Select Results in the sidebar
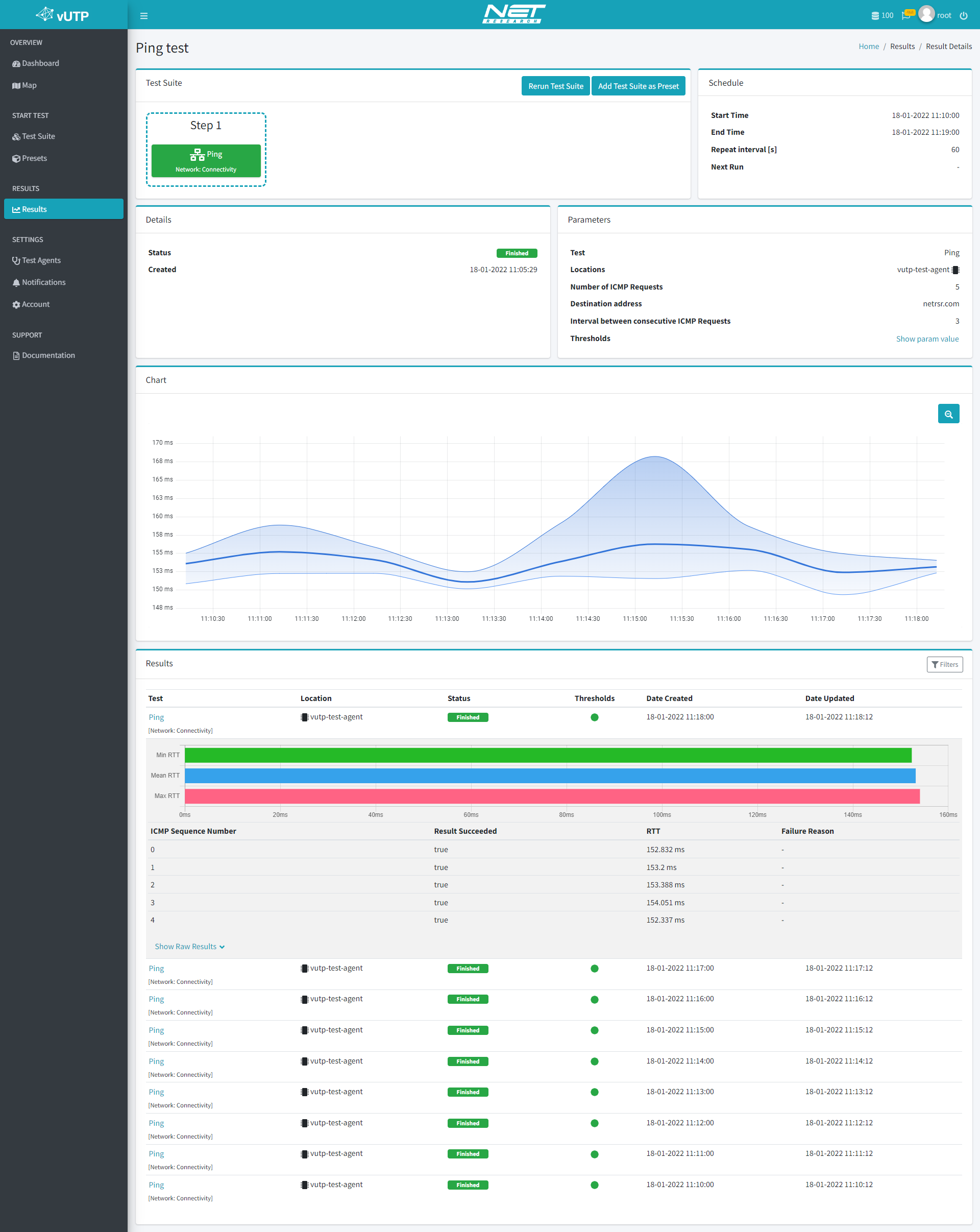 click(x=63, y=209)
